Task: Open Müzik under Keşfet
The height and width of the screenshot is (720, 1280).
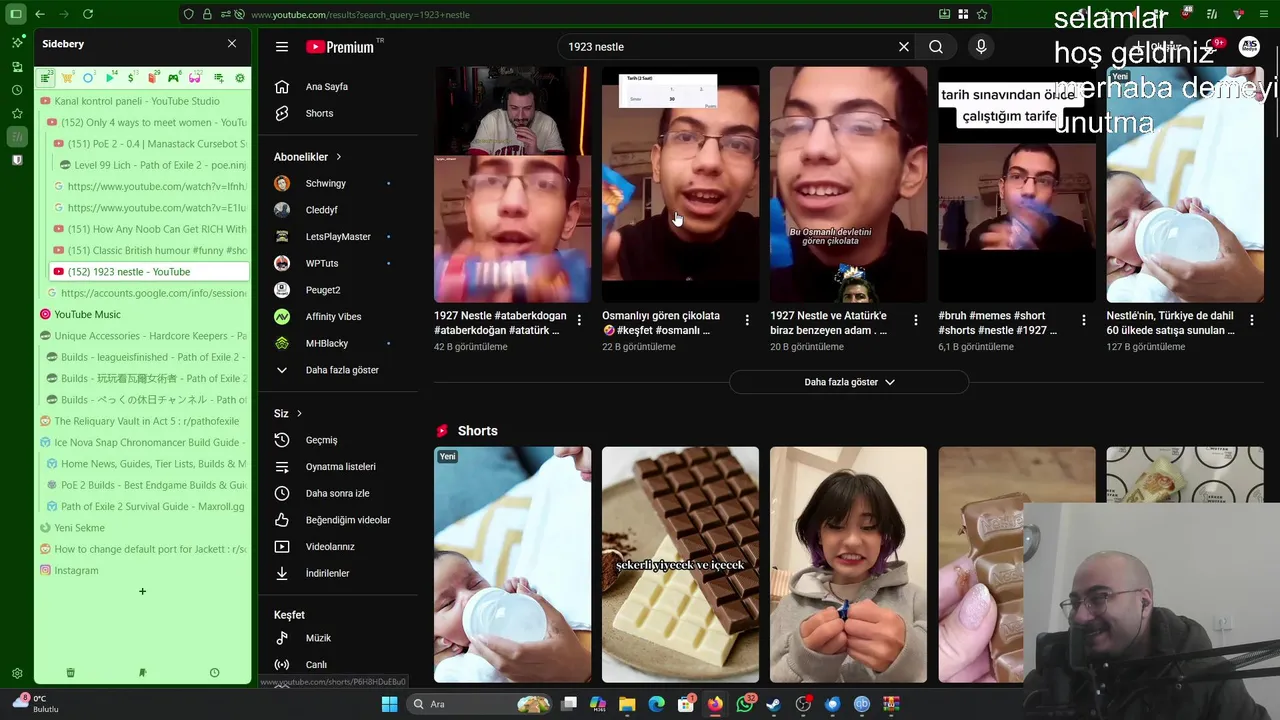Action: tap(338, 638)
